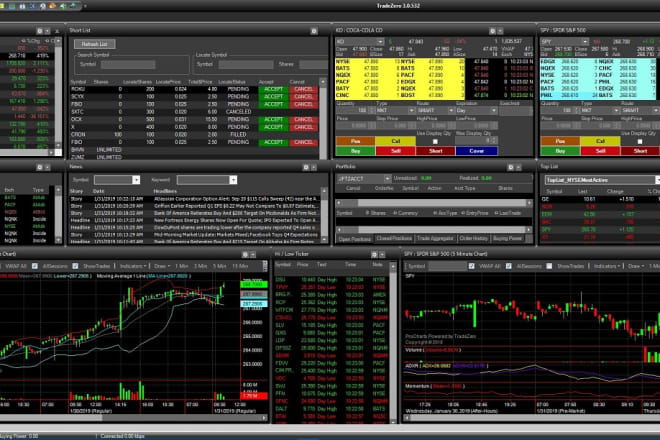This screenshot has width=660, height=440.
Task: Click the News list vertical scrollbar
Action: pyautogui.click(x=324, y=216)
